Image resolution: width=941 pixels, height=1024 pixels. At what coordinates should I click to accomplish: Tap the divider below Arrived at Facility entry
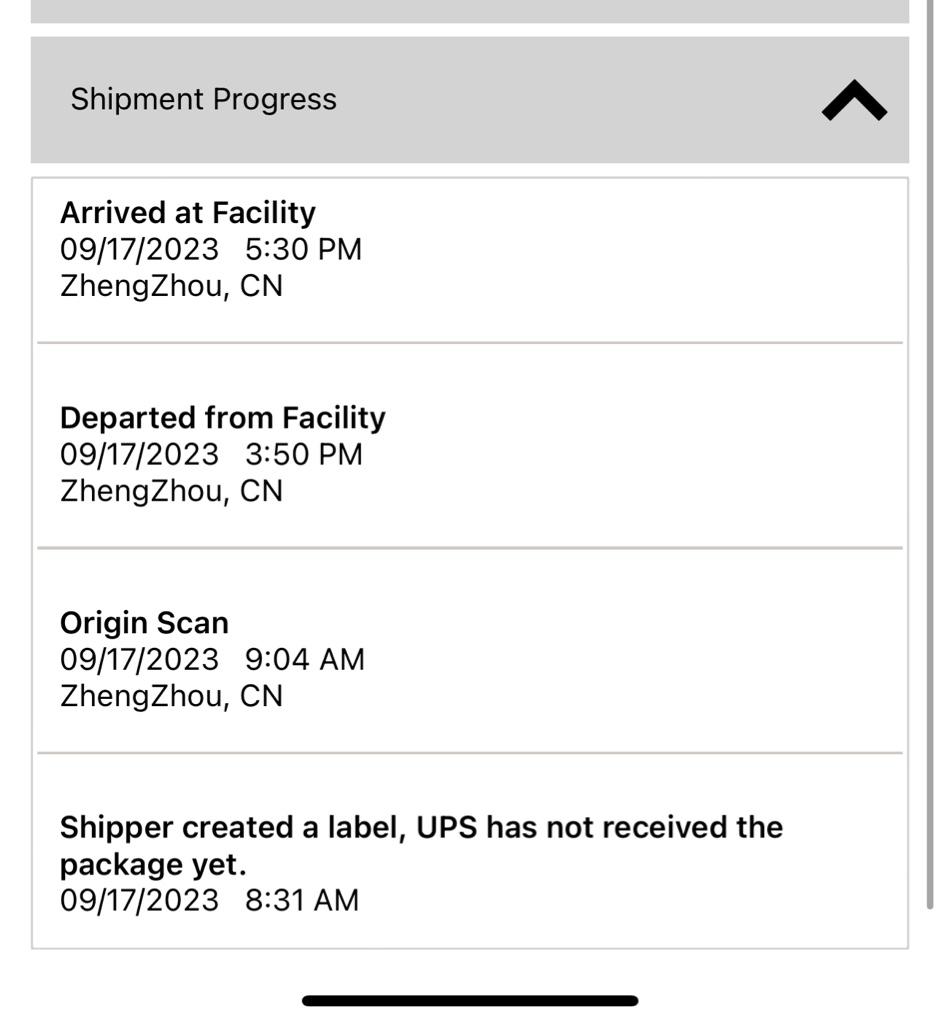[x=470, y=342]
